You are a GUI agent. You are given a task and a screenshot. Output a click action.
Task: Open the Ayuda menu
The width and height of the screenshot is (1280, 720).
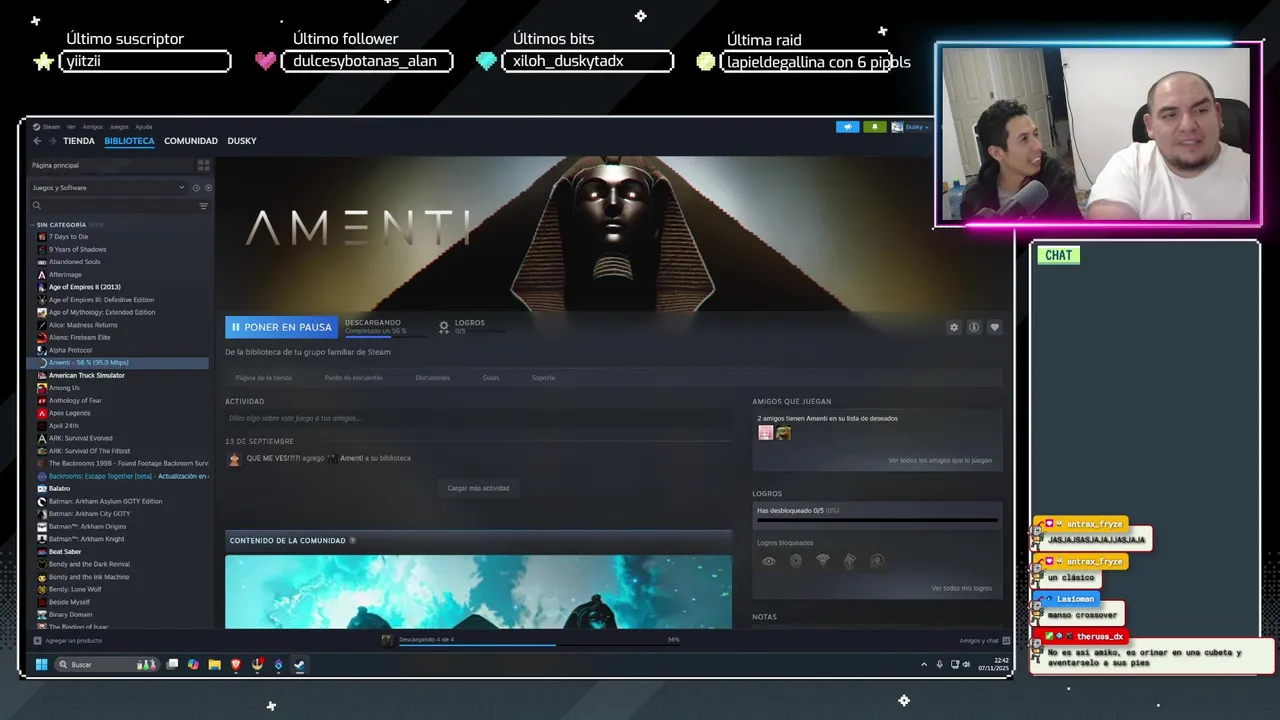pyautogui.click(x=144, y=127)
